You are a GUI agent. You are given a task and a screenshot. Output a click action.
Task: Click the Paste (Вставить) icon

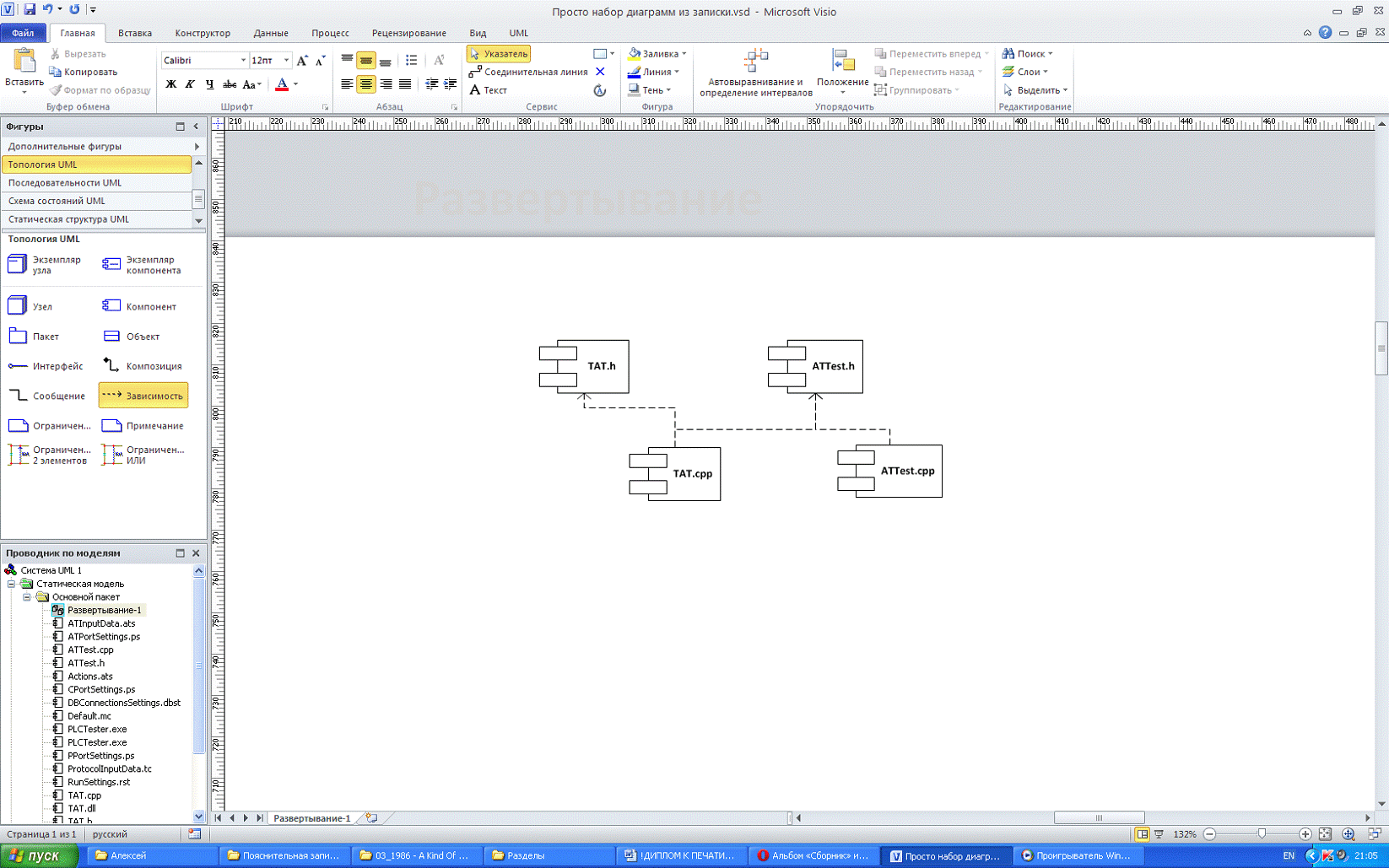(x=24, y=62)
